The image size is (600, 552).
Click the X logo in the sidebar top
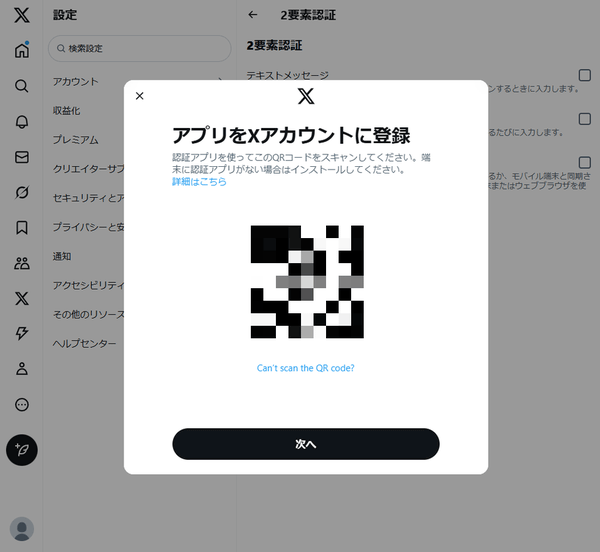(22, 15)
